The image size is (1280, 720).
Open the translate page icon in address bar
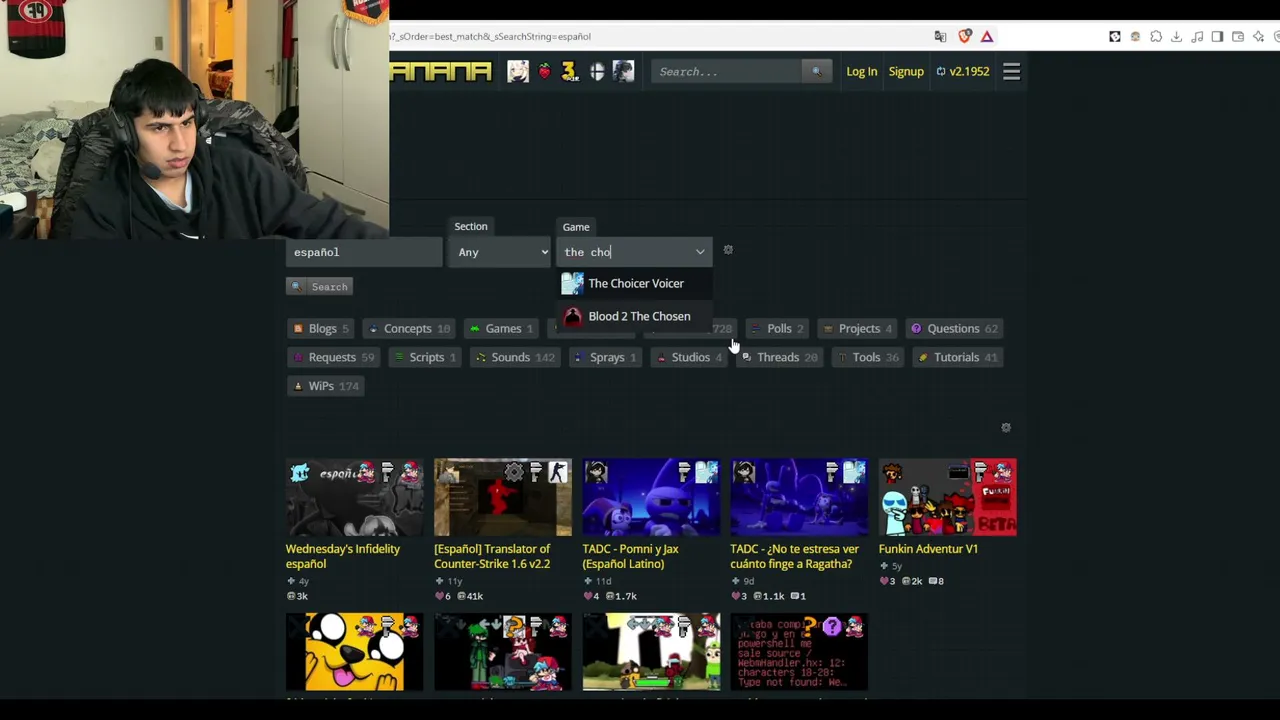coord(940,37)
